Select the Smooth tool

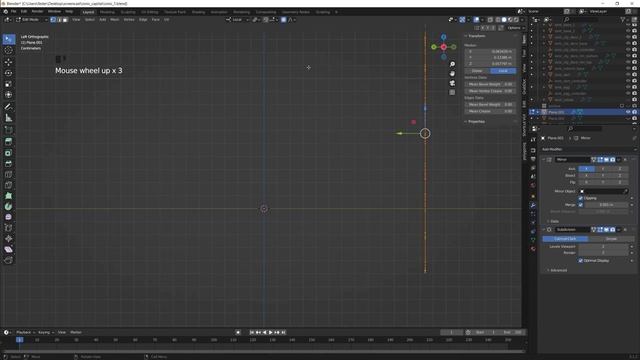9,217
